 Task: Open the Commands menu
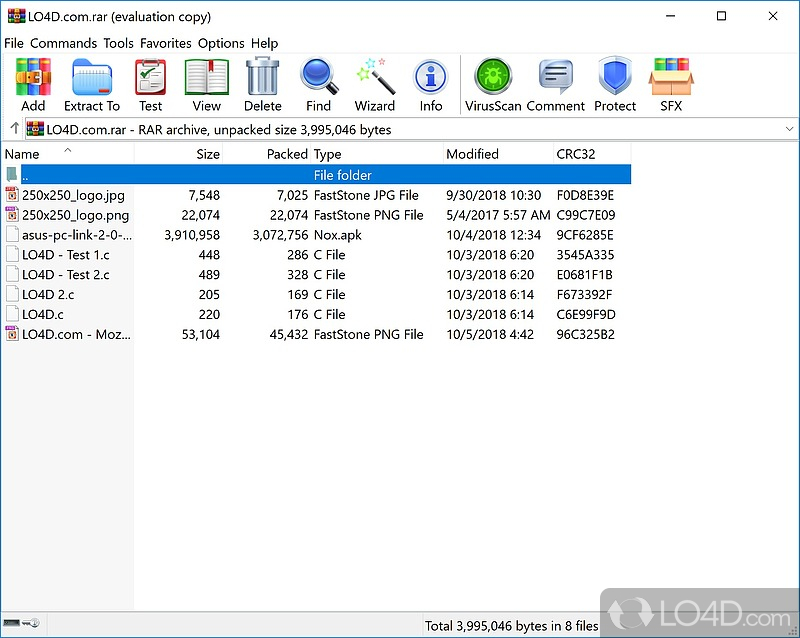[x=63, y=43]
